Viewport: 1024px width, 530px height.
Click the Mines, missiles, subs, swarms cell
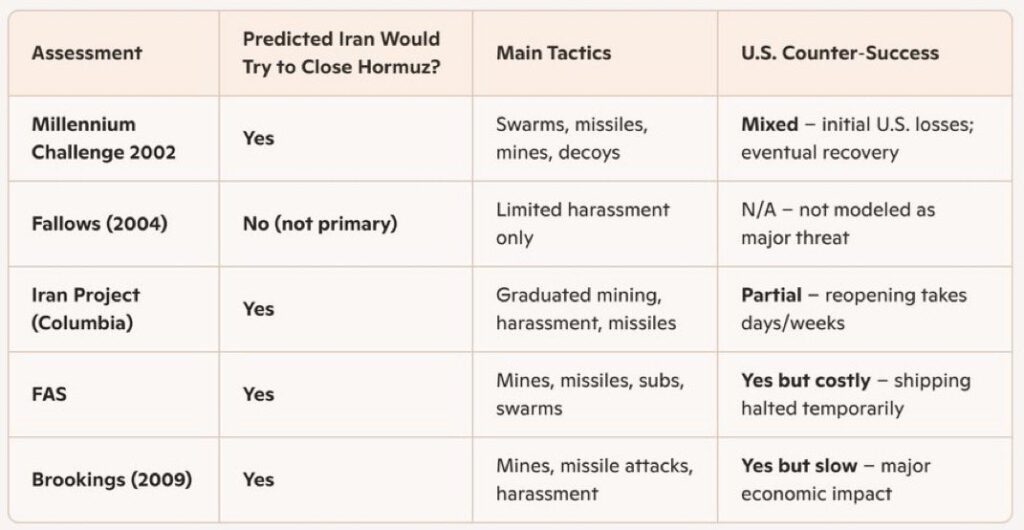click(x=590, y=394)
